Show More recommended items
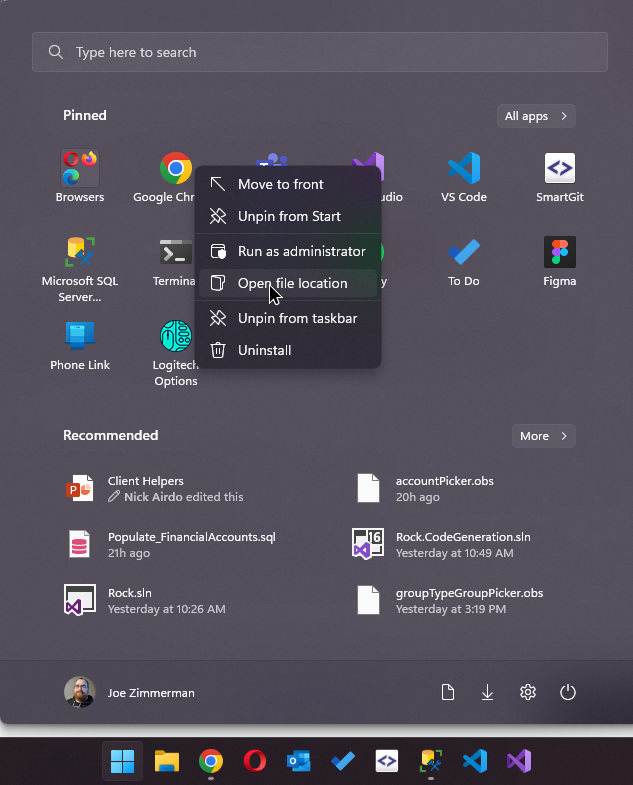The height and width of the screenshot is (785, 633). click(x=543, y=436)
